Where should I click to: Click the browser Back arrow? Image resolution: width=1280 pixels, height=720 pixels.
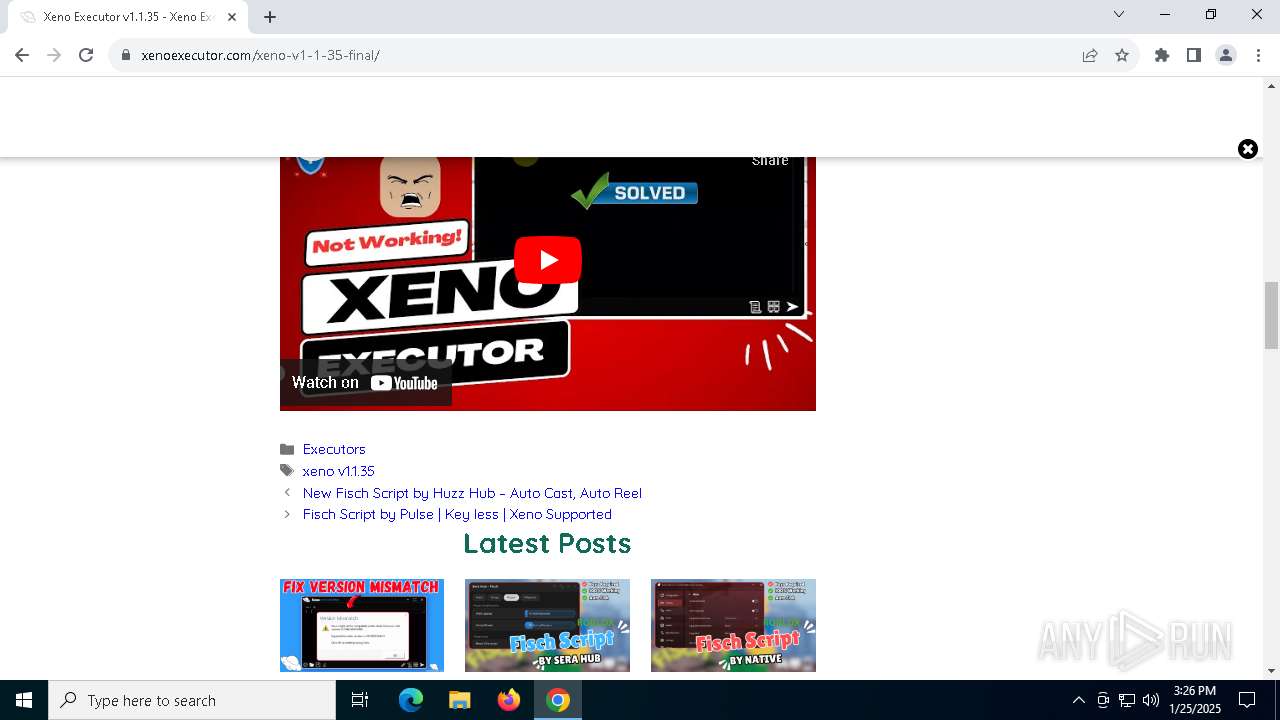tap(22, 55)
